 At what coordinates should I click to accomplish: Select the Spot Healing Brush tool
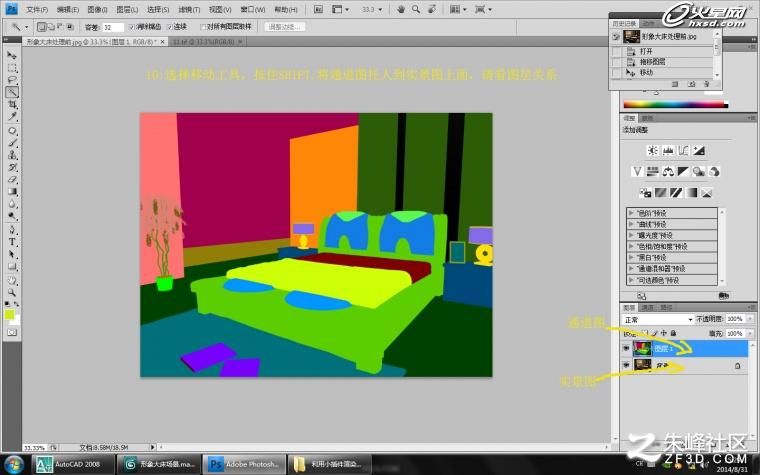tap(12, 131)
